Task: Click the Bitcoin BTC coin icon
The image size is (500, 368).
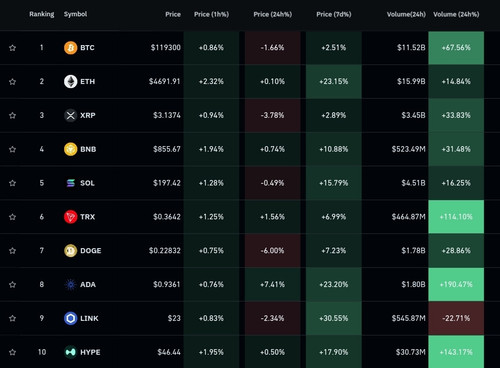Action: (70, 48)
